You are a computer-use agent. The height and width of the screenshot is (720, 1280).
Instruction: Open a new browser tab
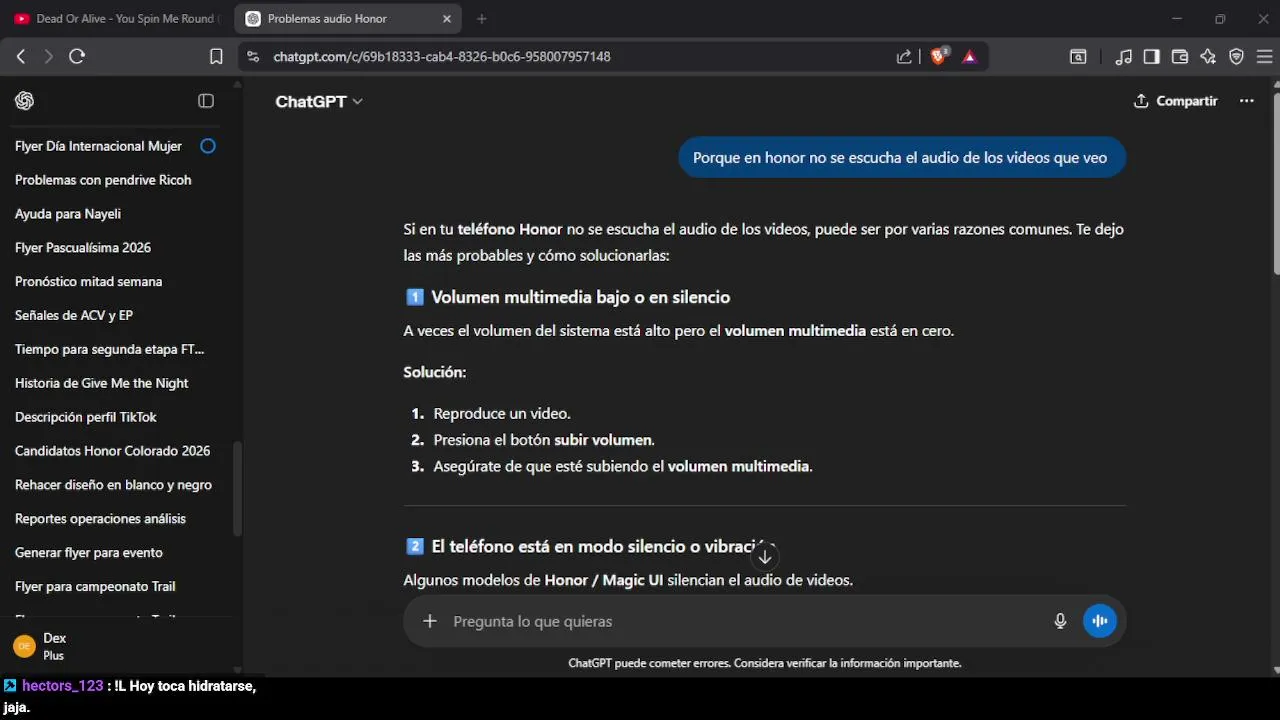click(x=482, y=19)
